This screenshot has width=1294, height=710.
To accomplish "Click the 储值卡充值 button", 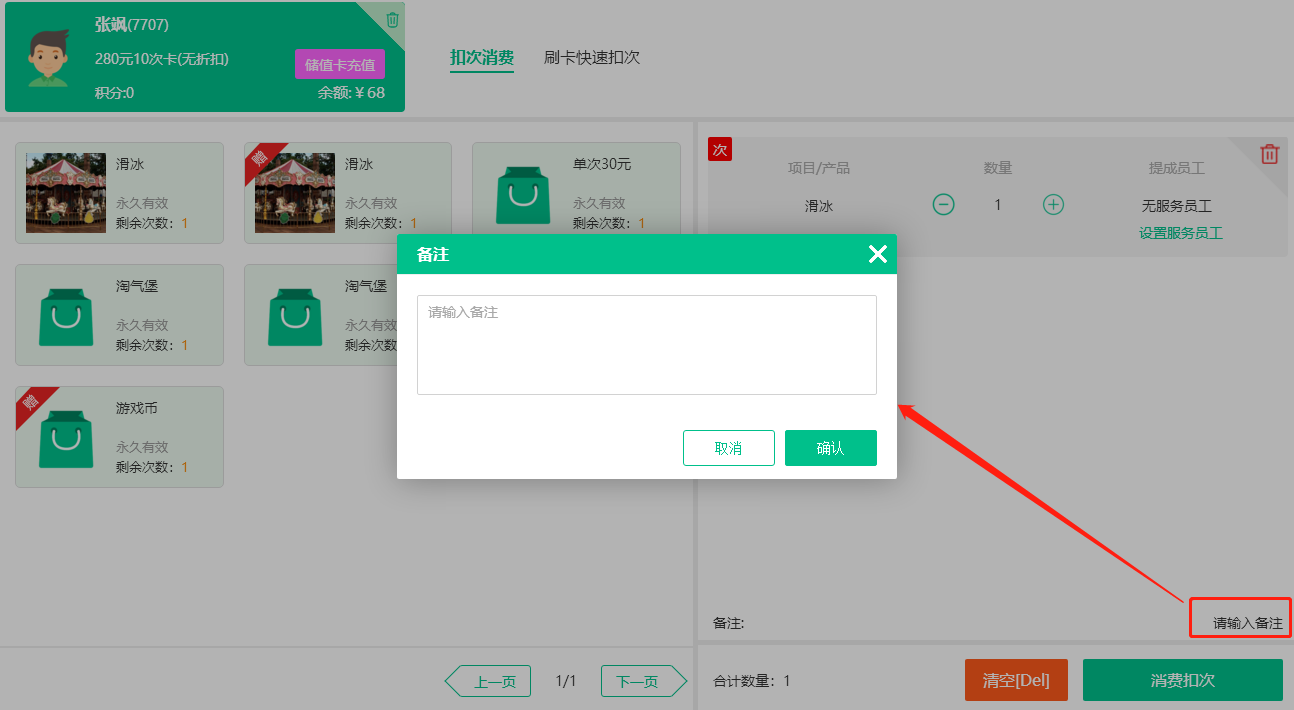I will click(x=340, y=65).
